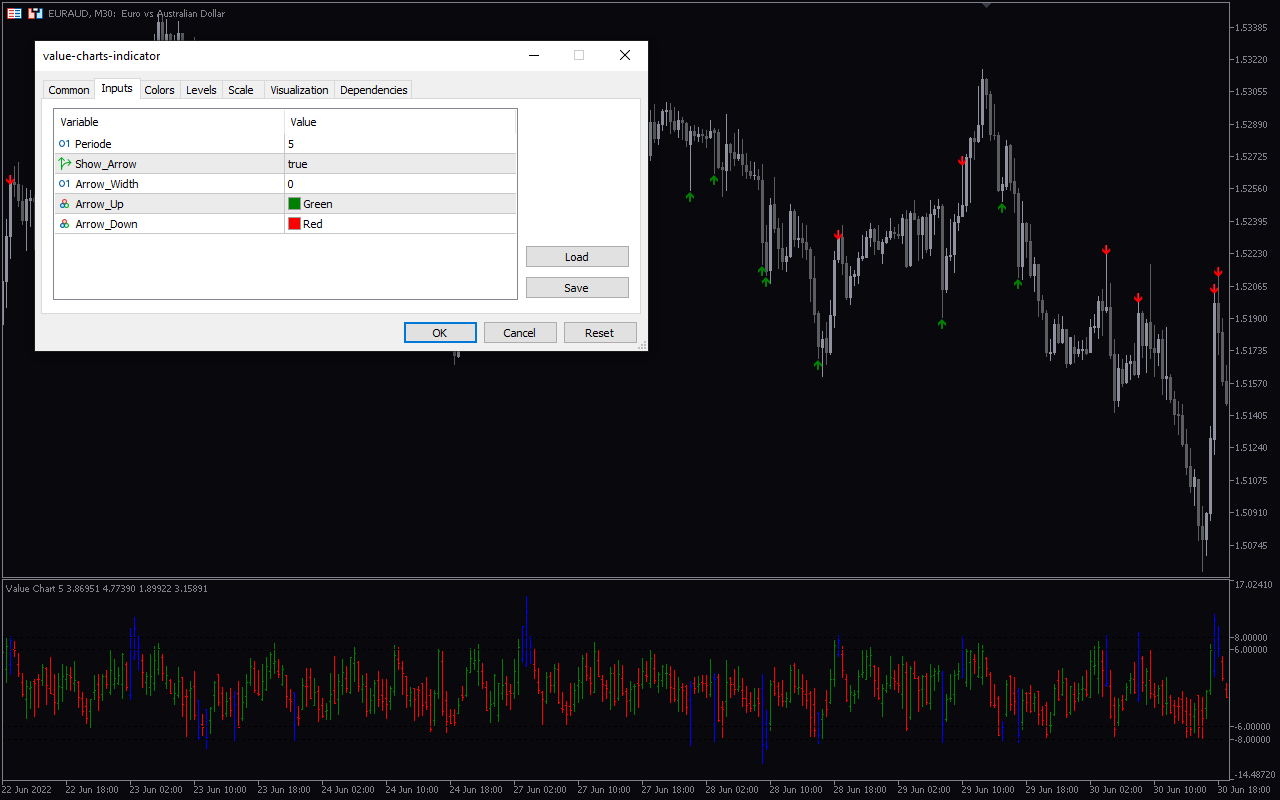This screenshot has width=1280, height=800.
Task: Click the Arrow_Down color type icon
Action: (x=65, y=224)
